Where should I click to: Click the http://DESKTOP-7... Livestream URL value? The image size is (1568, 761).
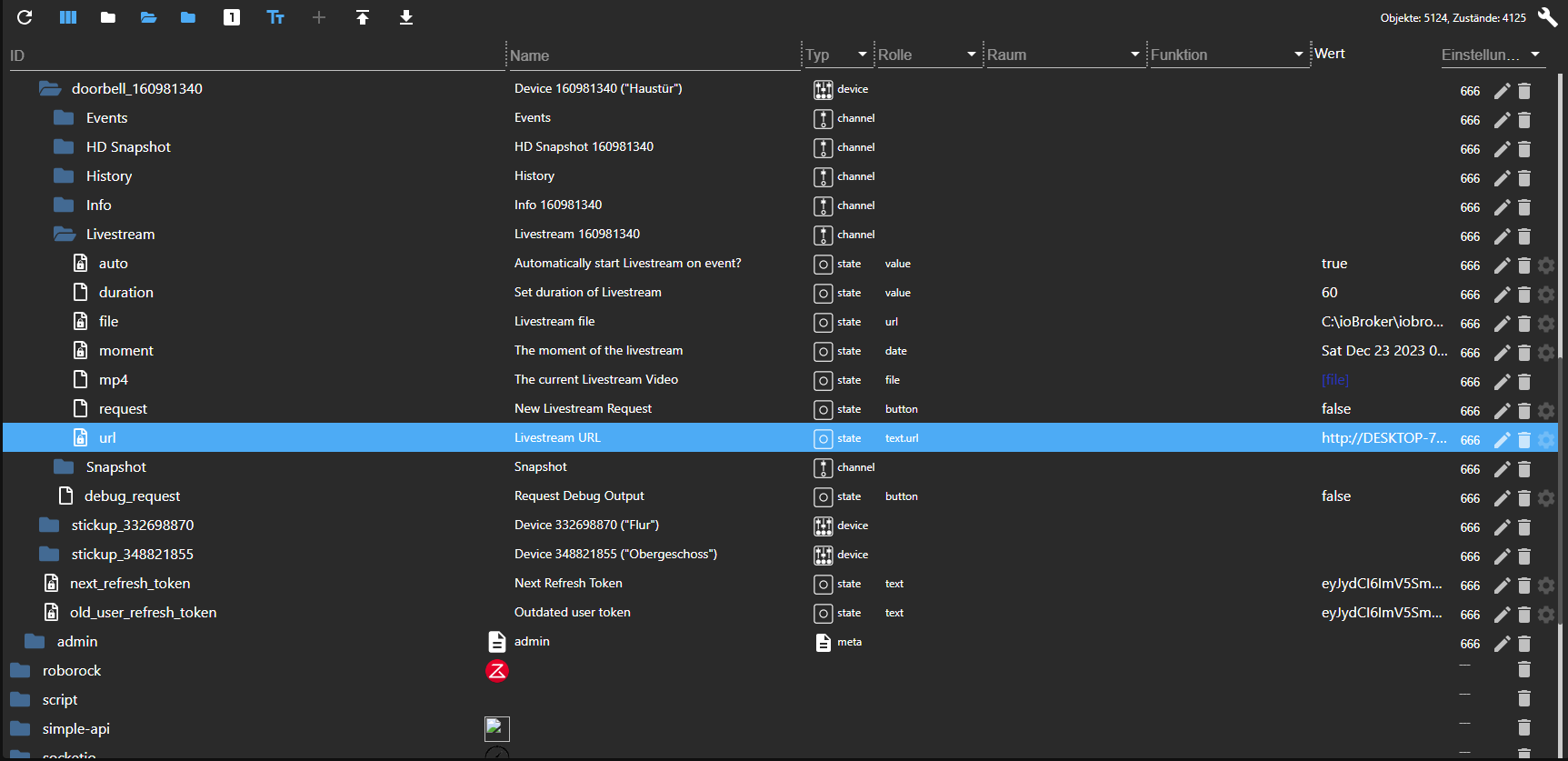click(1384, 438)
